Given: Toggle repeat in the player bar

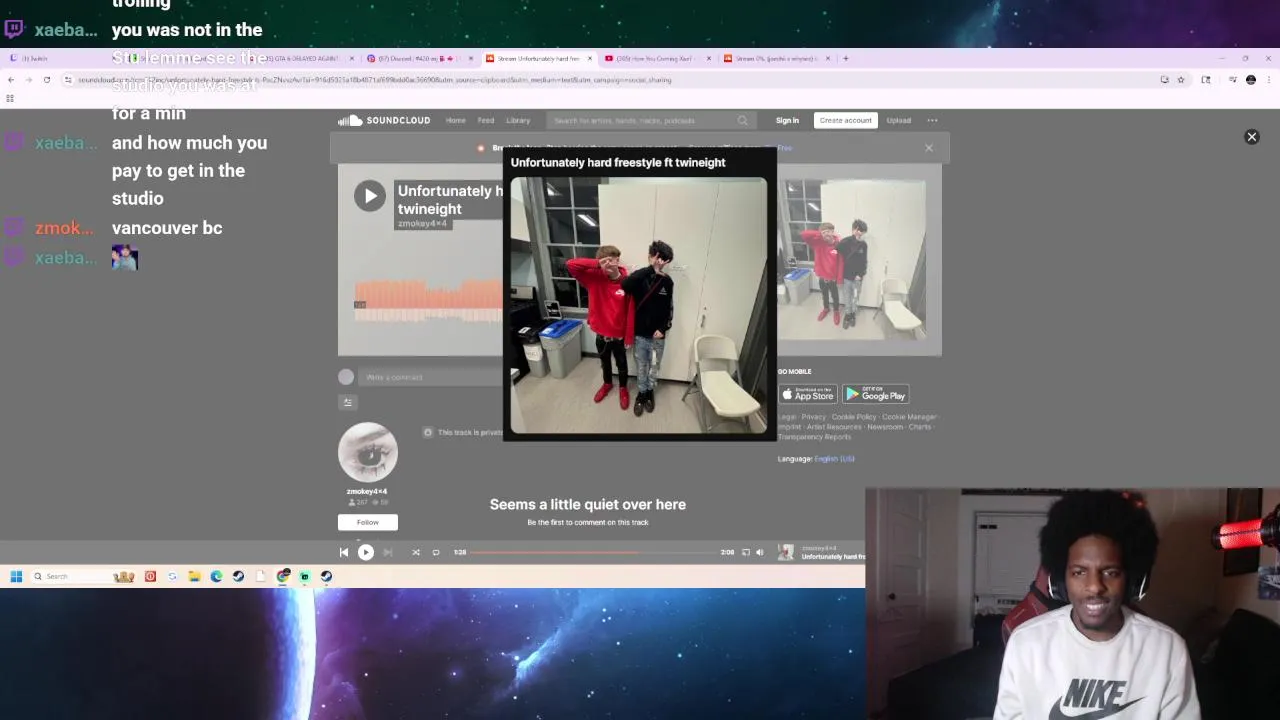Looking at the screenshot, I should (436, 552).
